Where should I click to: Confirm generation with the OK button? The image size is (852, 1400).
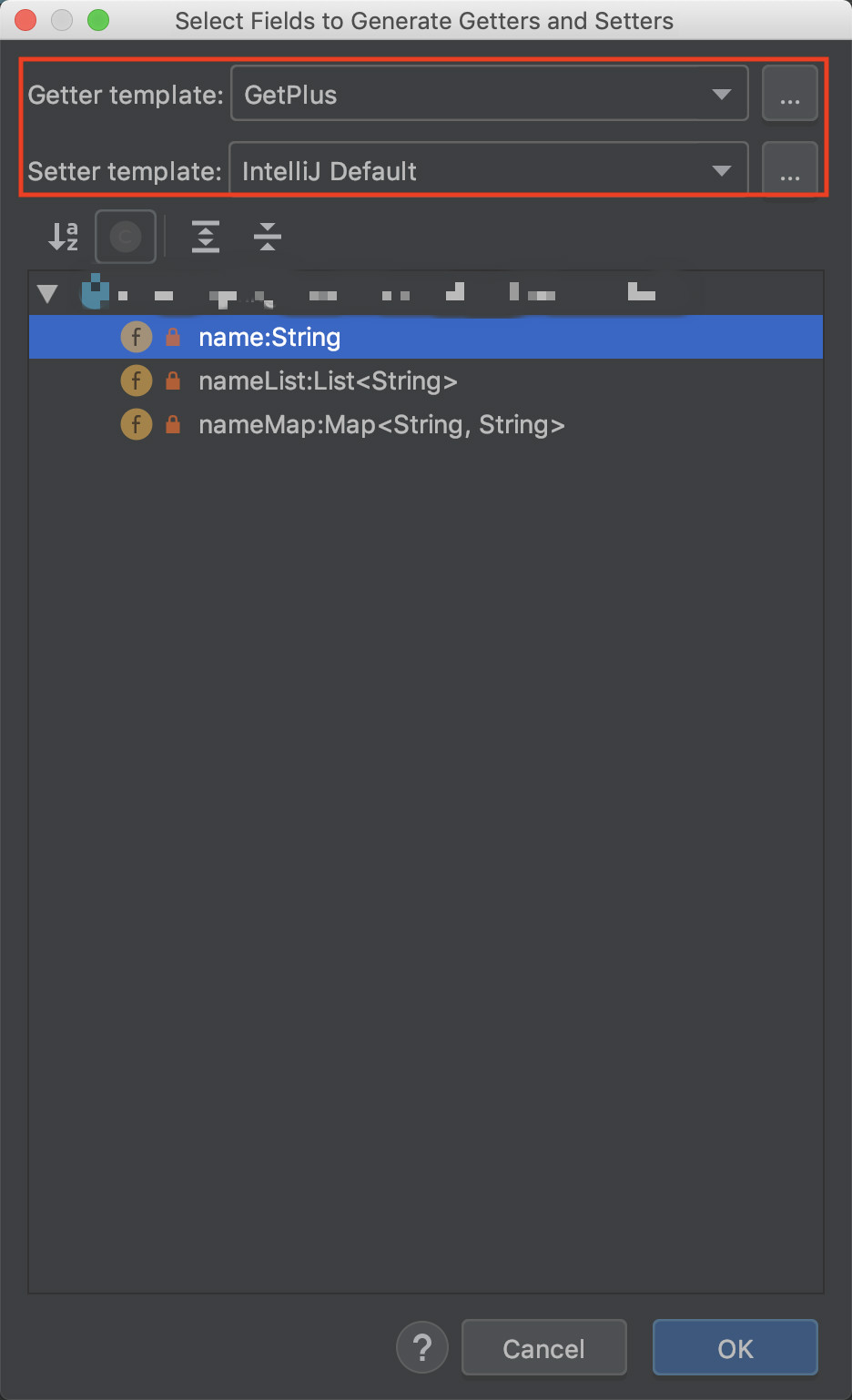point(735,1347)
